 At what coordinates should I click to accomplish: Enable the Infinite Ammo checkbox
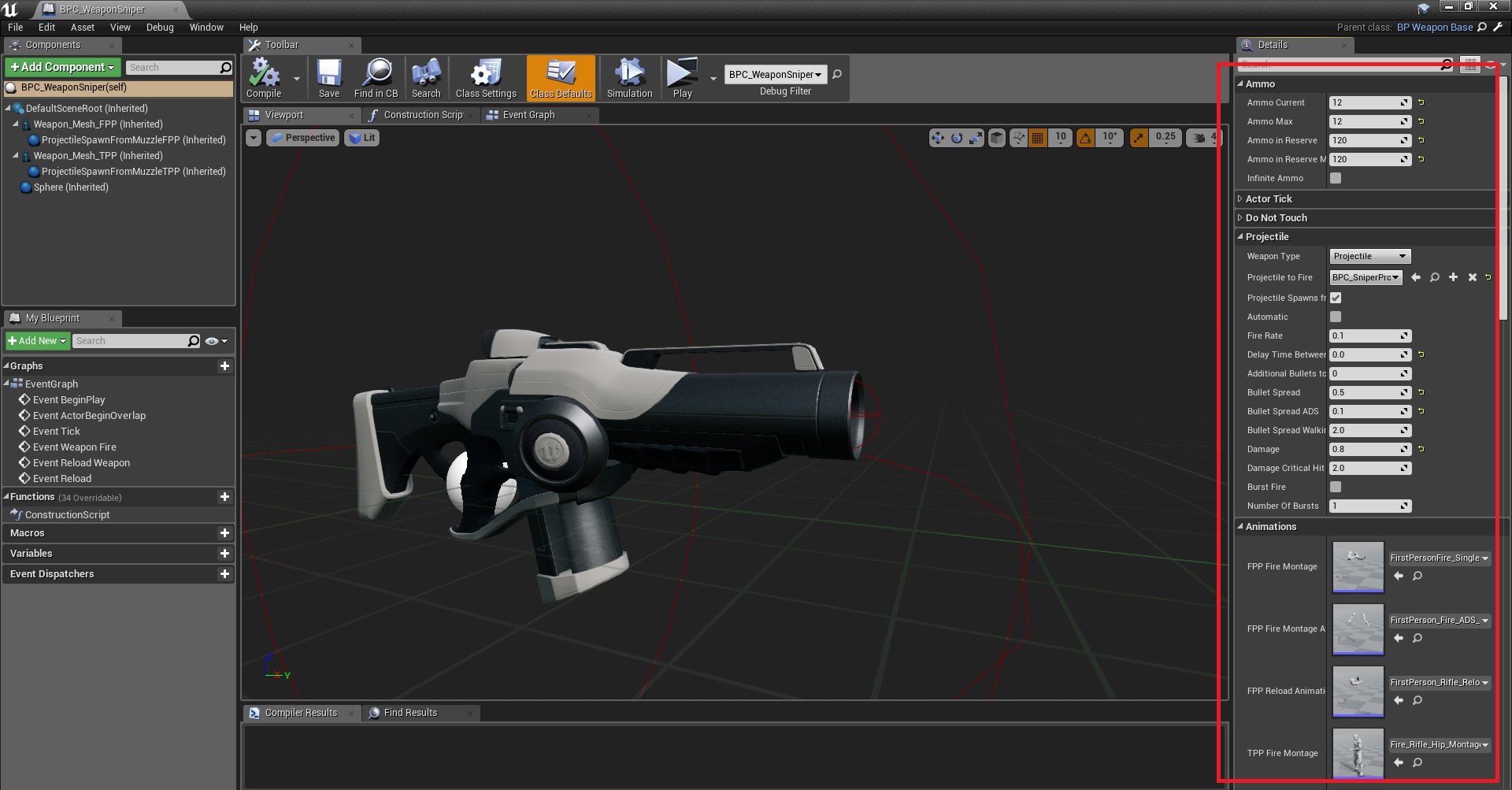[1336, 178]
